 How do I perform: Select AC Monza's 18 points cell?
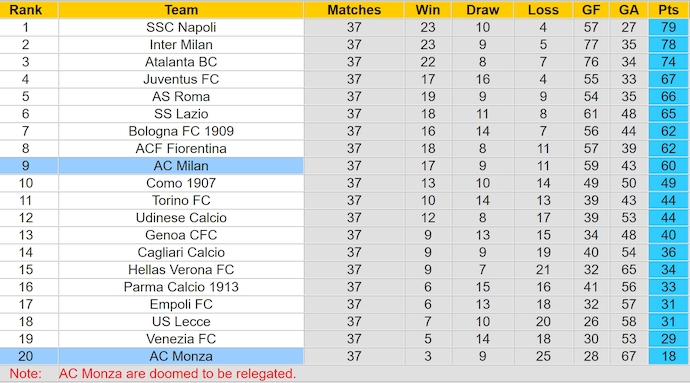(x=668, y=356)
